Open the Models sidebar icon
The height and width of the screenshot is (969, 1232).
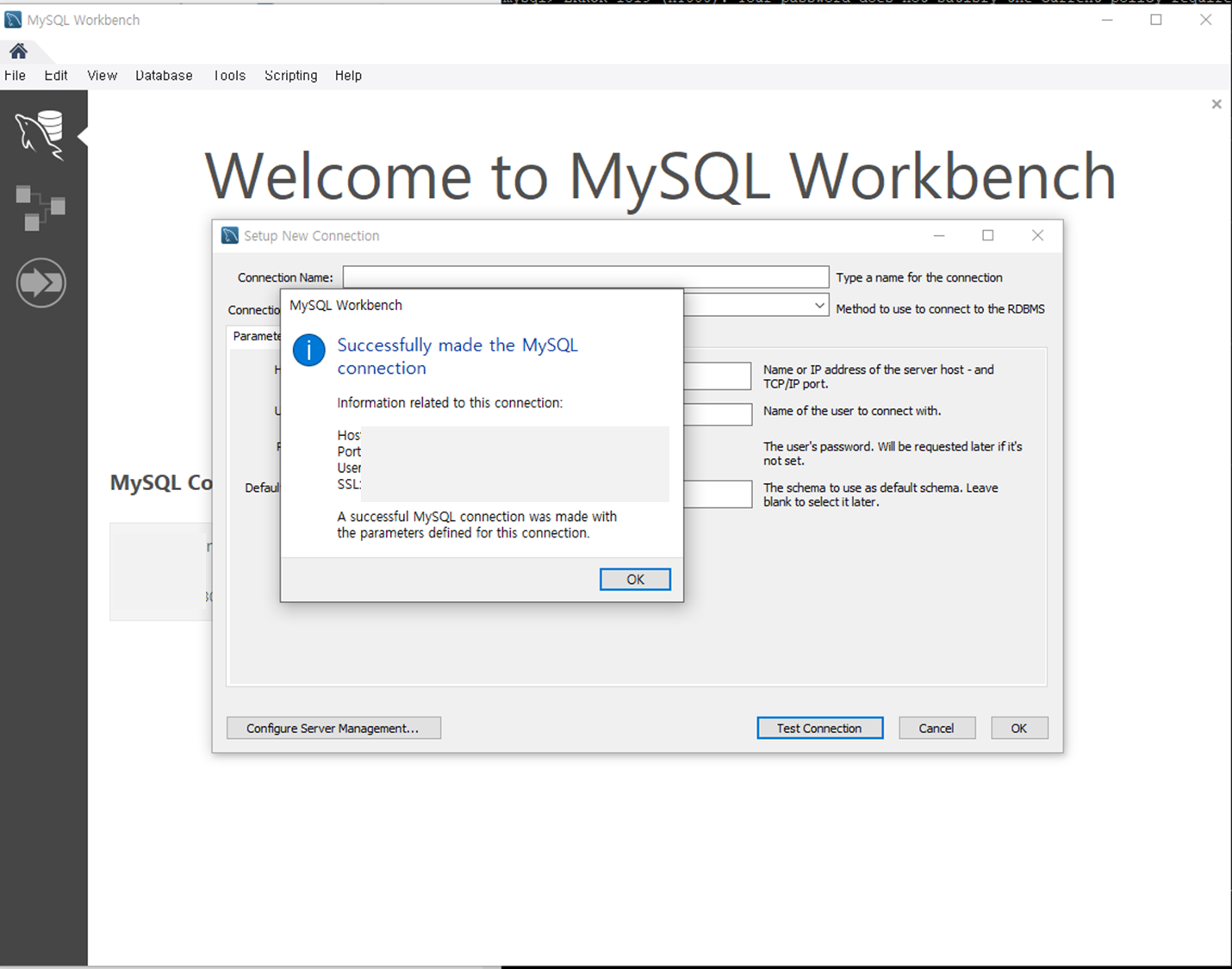click(x=40, y=208)
